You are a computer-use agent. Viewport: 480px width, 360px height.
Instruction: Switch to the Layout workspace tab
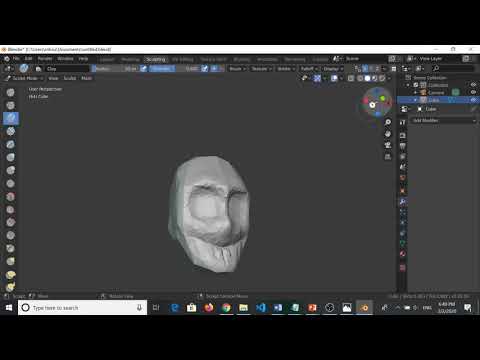(x=107, y=59)
